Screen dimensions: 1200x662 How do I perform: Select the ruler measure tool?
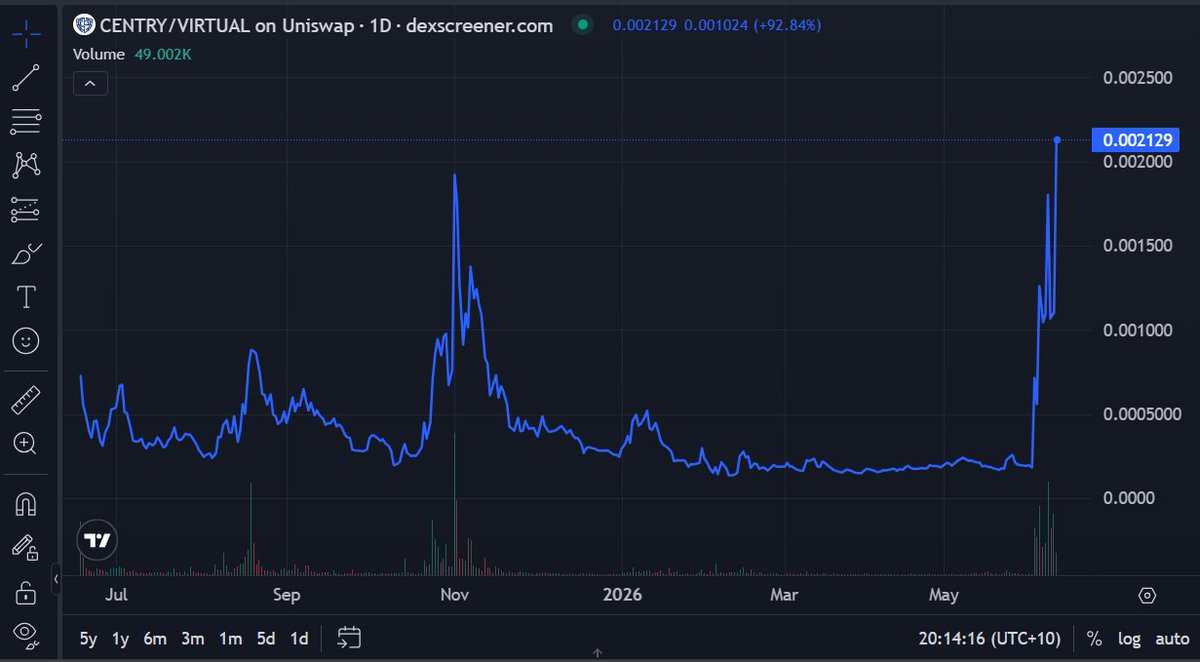pos(26,400)
